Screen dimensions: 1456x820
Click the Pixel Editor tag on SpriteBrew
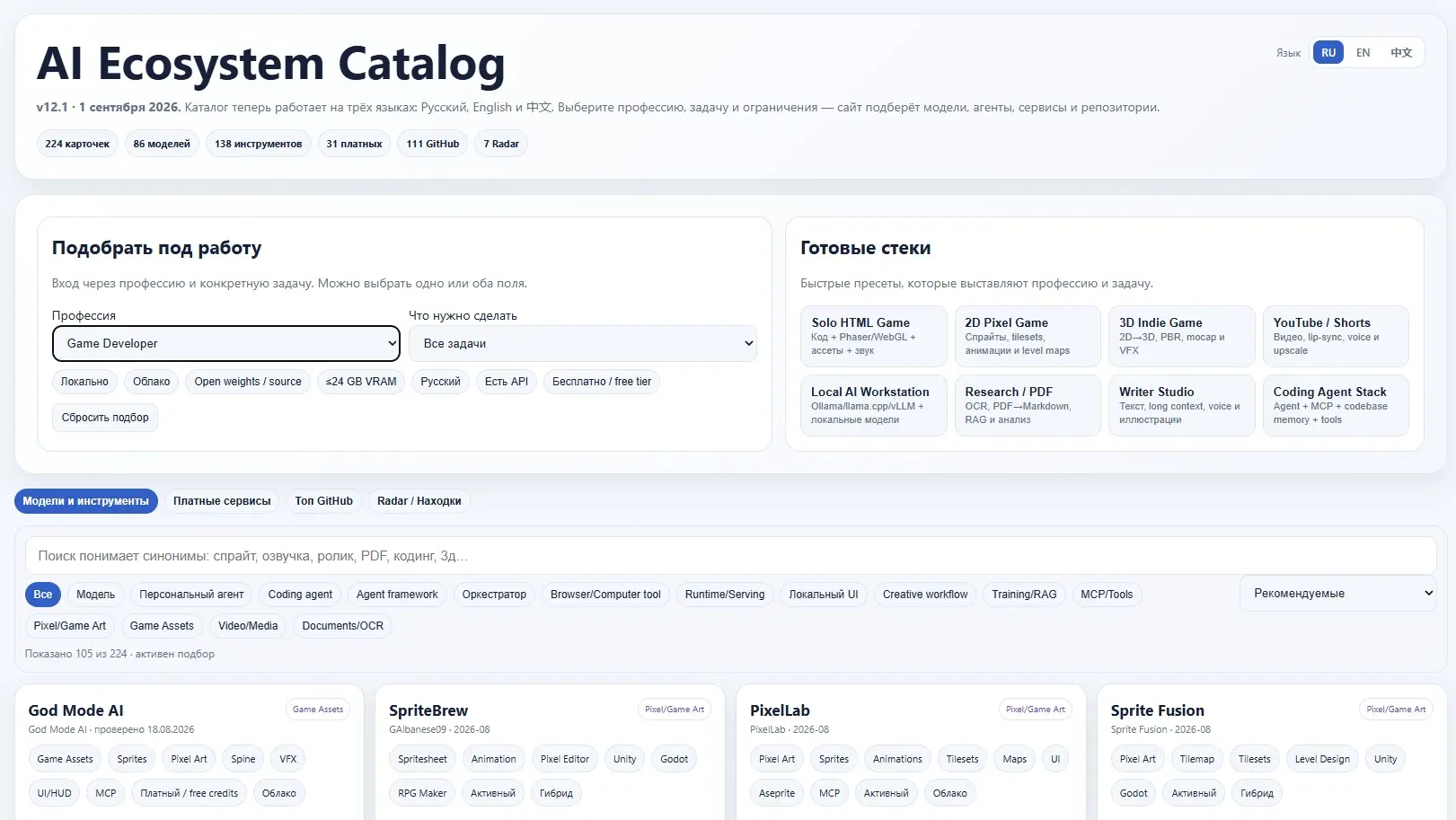pos(565,759)
